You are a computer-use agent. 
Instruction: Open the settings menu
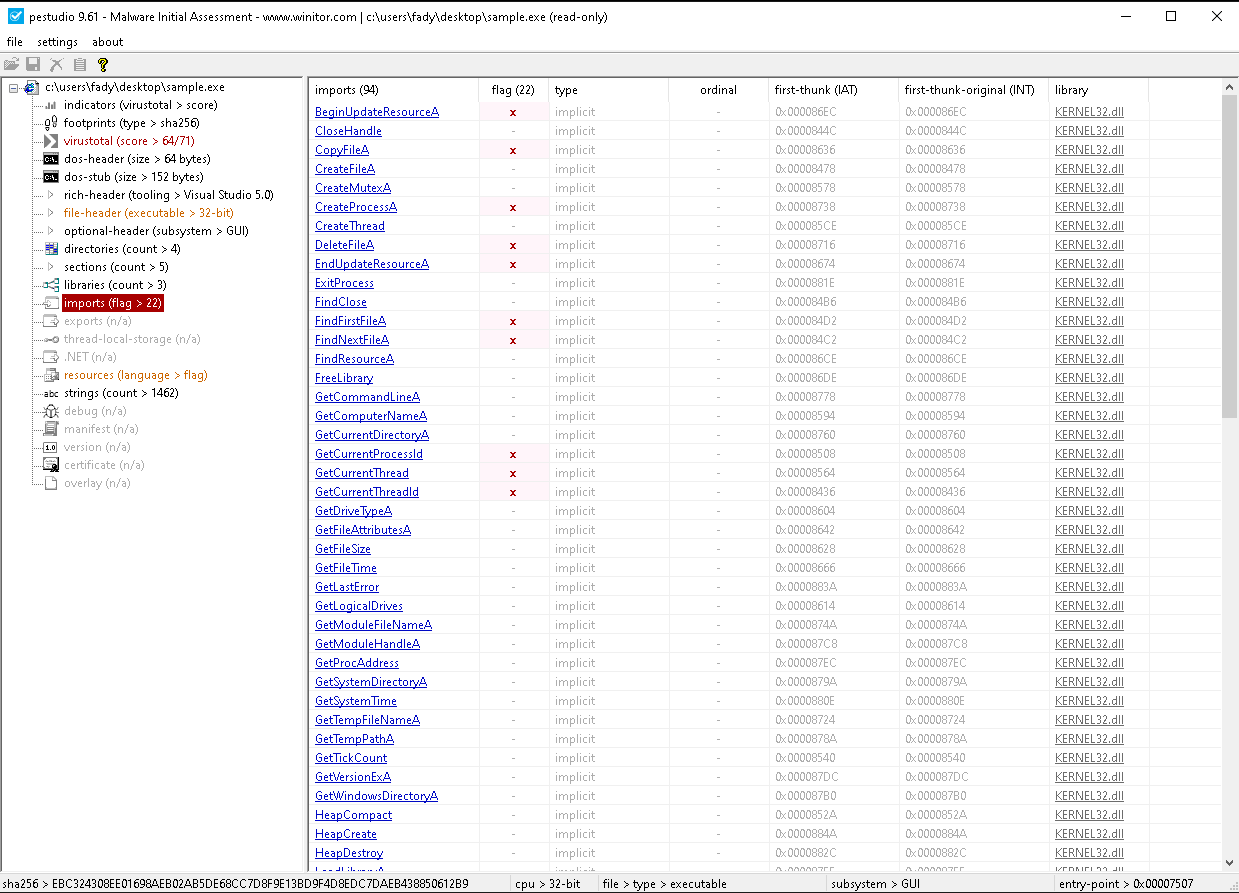click(57, 42)
